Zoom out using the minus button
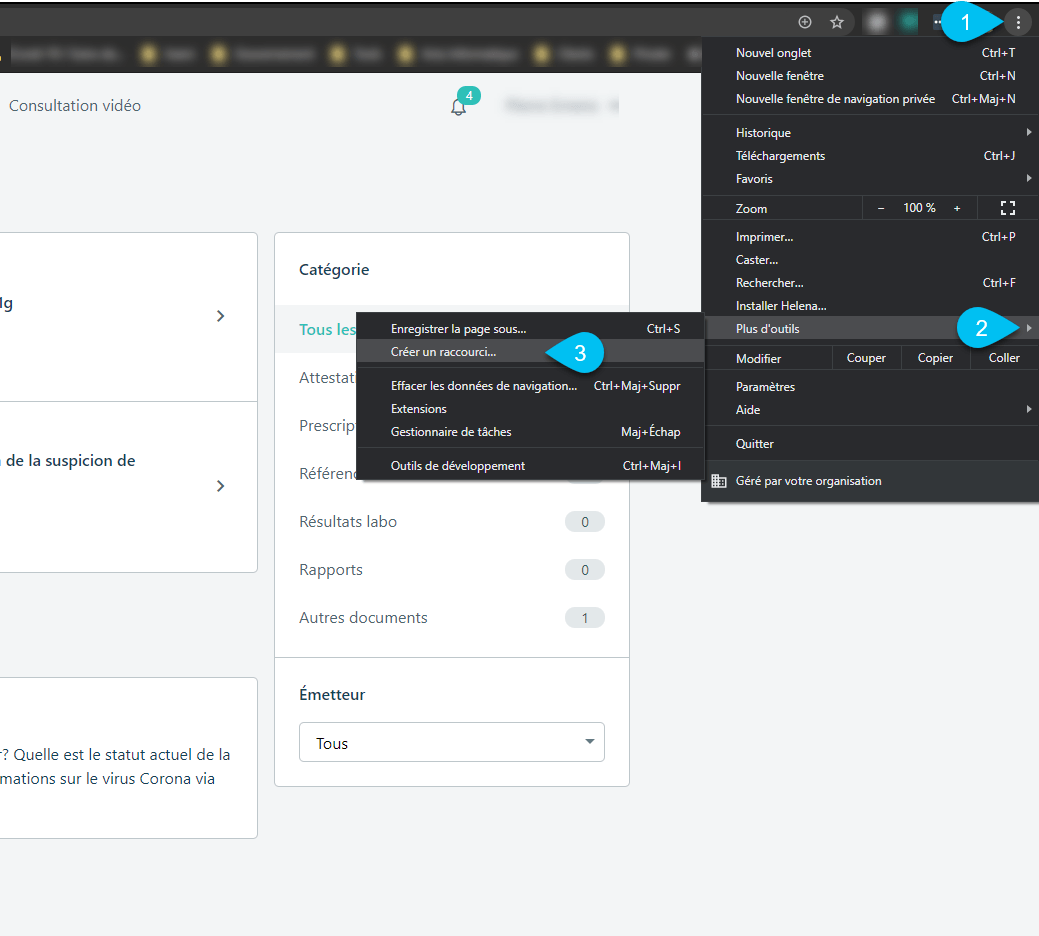Screen dimensions: 1039x936 click(x=881, y=208)
